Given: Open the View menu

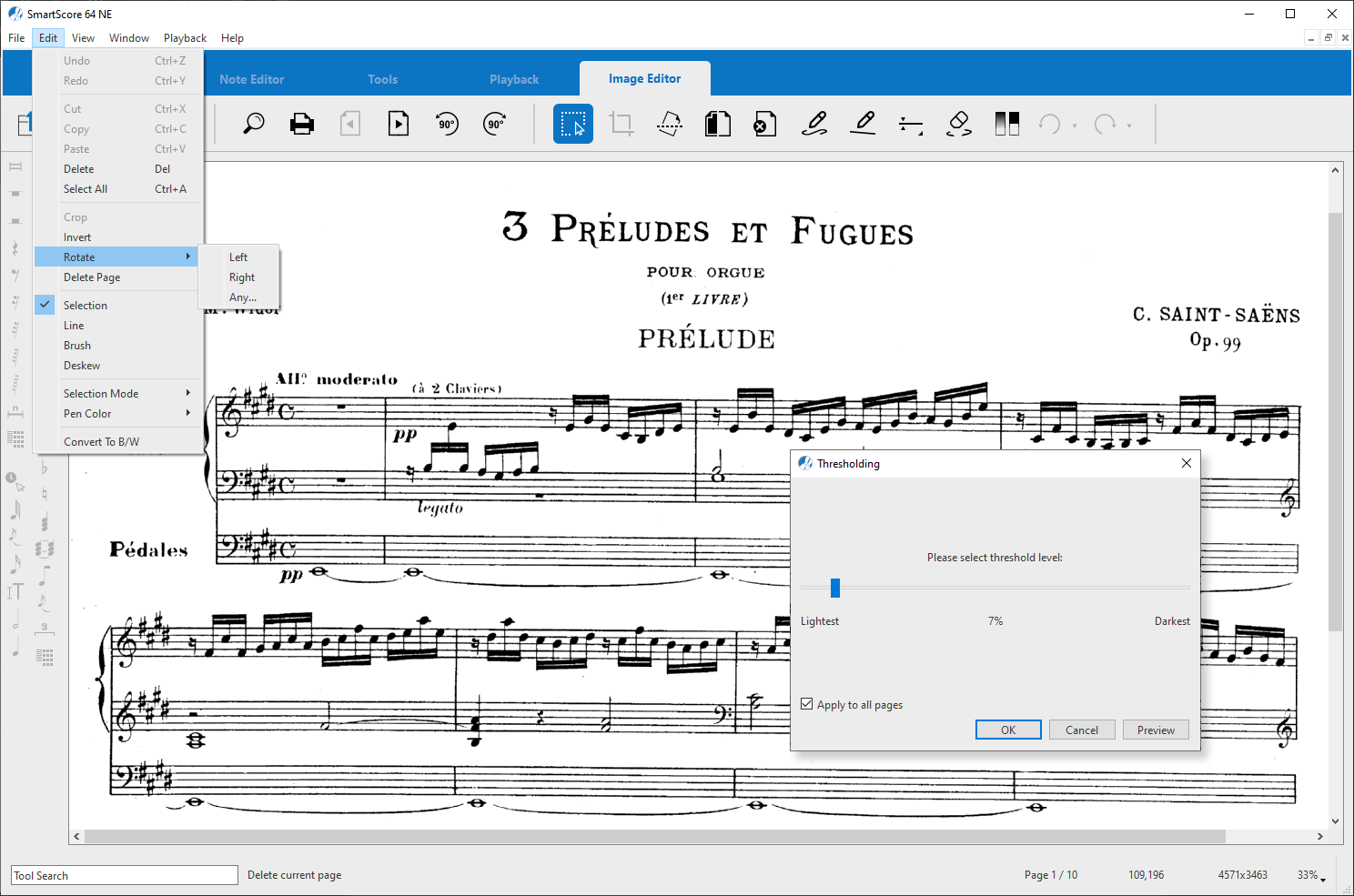Looking at the screenshot, I should coord(83,38).
